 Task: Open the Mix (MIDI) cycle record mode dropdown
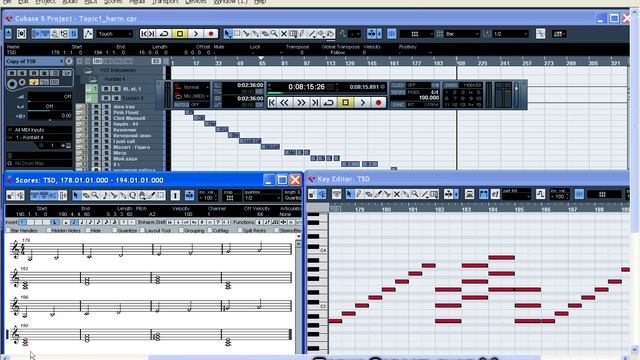(192, 96)
